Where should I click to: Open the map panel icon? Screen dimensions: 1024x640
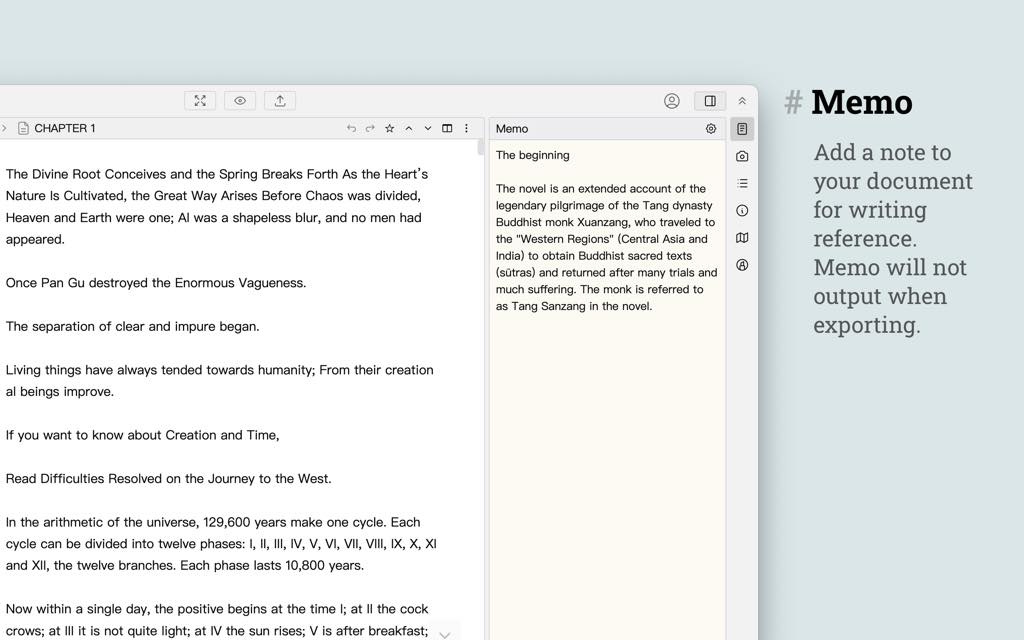[x=742, y=238]
